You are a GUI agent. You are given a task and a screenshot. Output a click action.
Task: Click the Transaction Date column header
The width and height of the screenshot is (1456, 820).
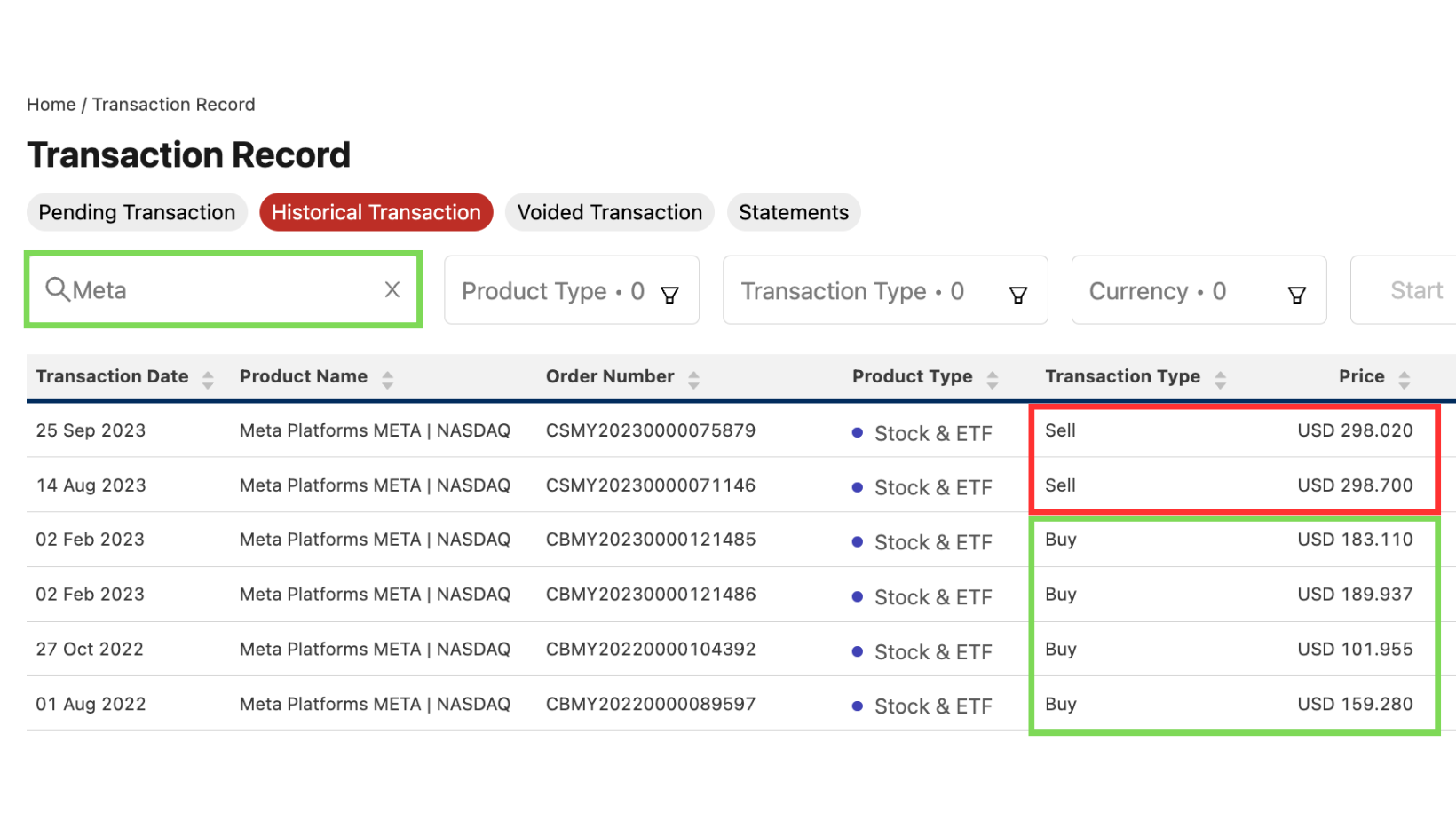pos(113,376)
